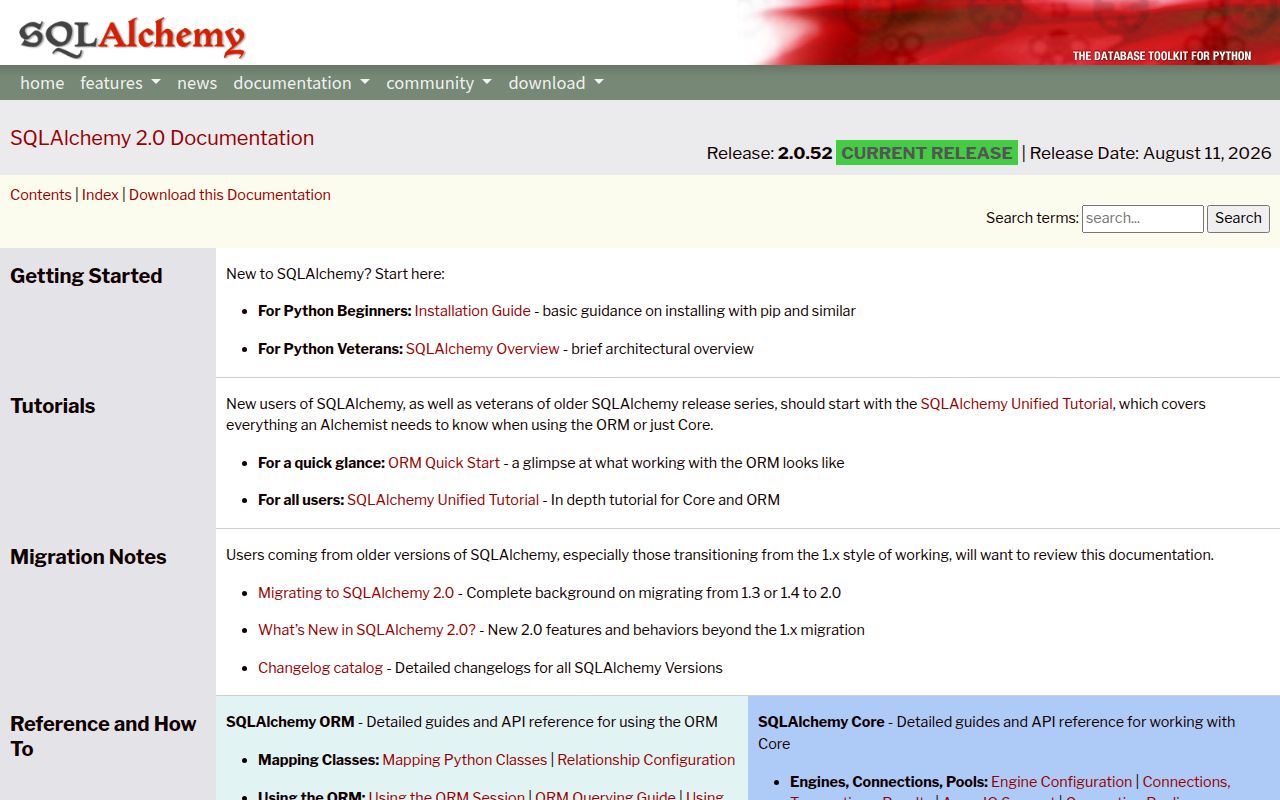This screenshot has height=800, width=1280.
Task: Expand the documentation dropdown menu
Action: (301, 83)
